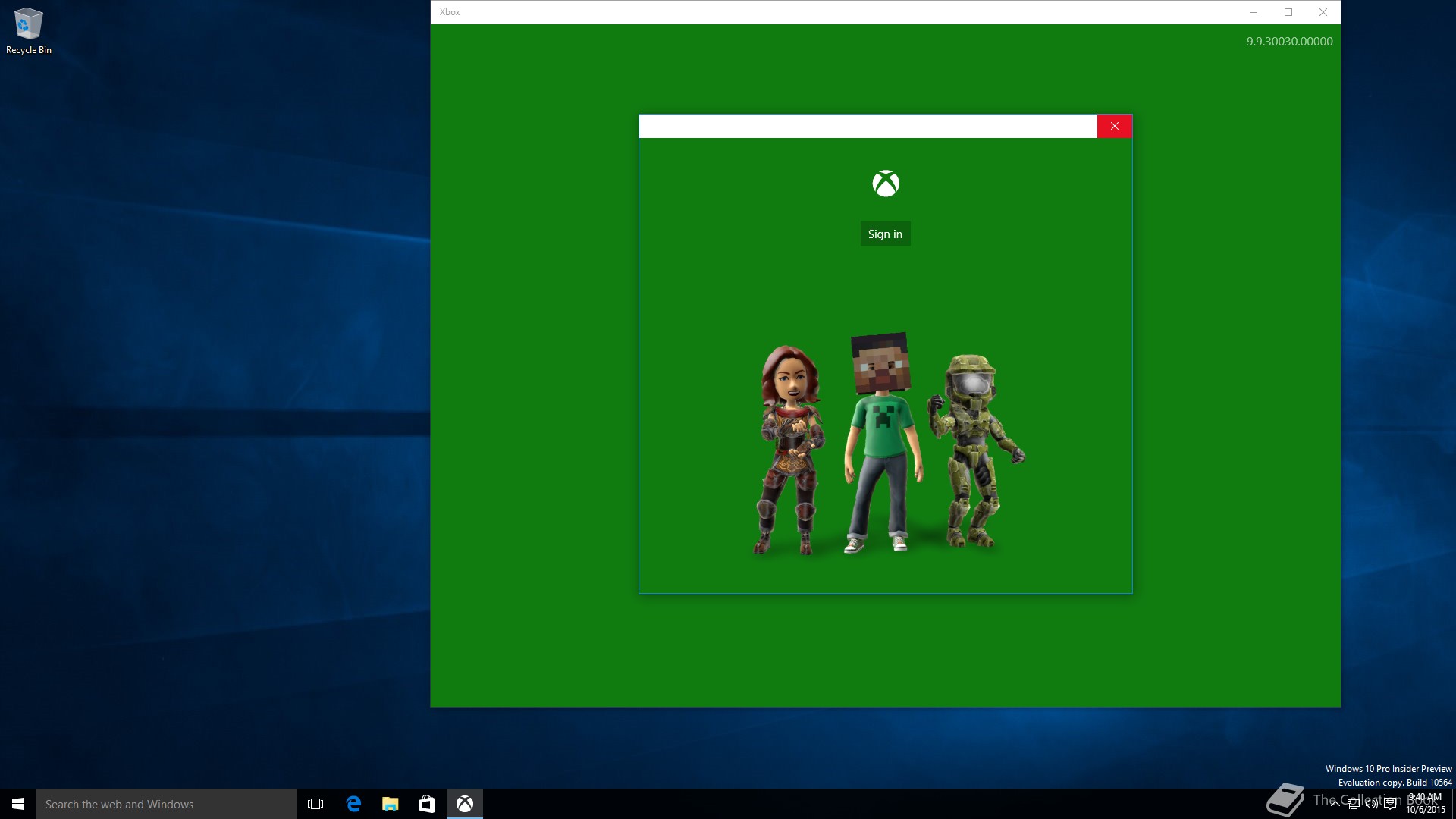This screenshot has height=819, width=1456.
Task: Click the Minecraft Steve avatar in the middle
Action: point(883,442)
